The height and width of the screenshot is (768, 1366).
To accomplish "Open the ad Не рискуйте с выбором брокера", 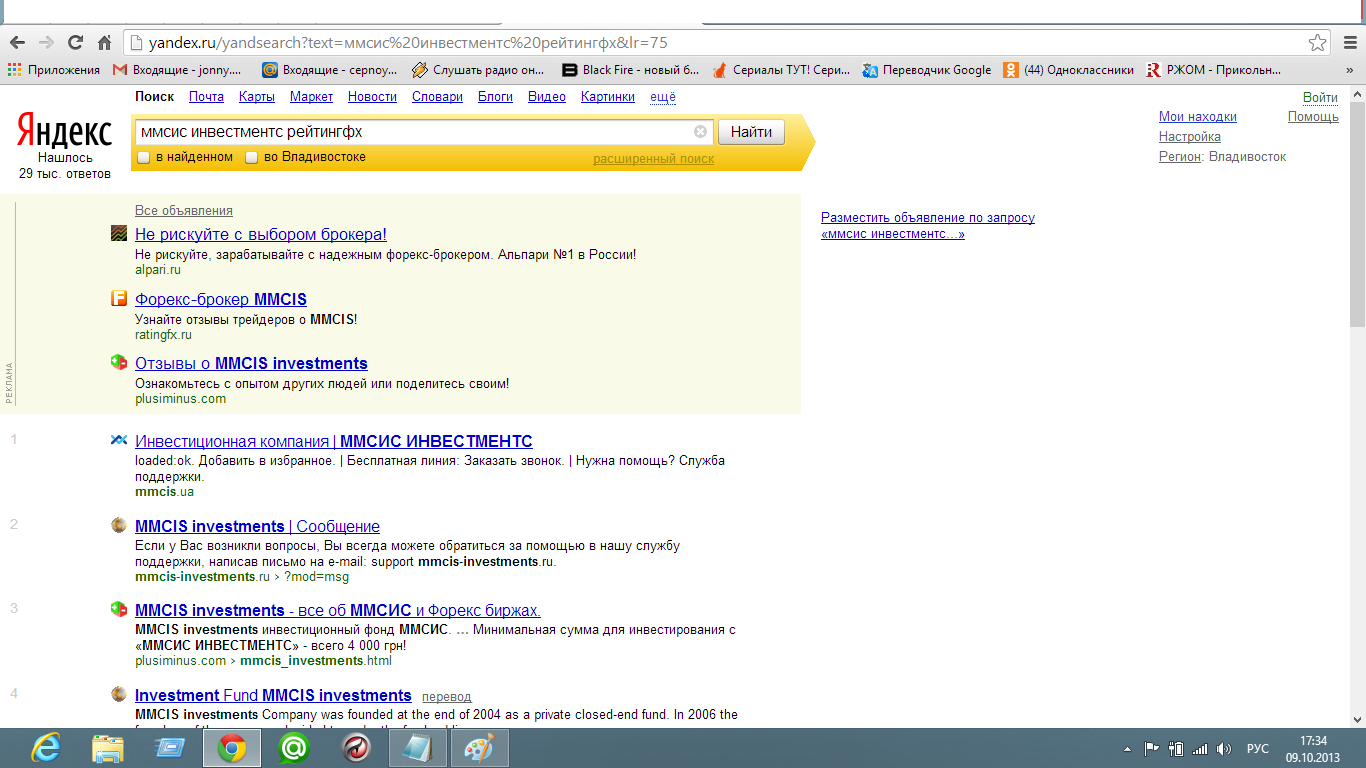I will coord(261,235).
